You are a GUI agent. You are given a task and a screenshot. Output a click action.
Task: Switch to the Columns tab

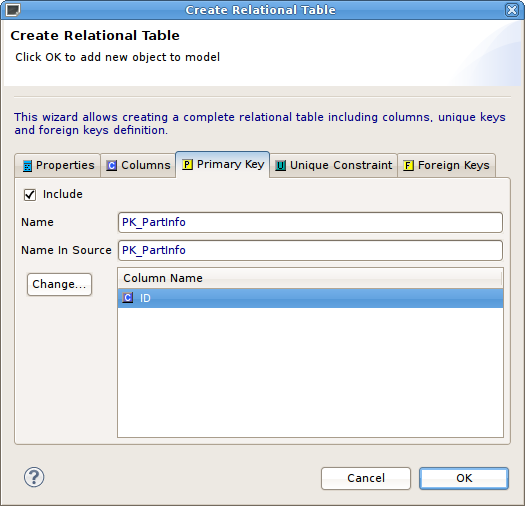[138, 165]
